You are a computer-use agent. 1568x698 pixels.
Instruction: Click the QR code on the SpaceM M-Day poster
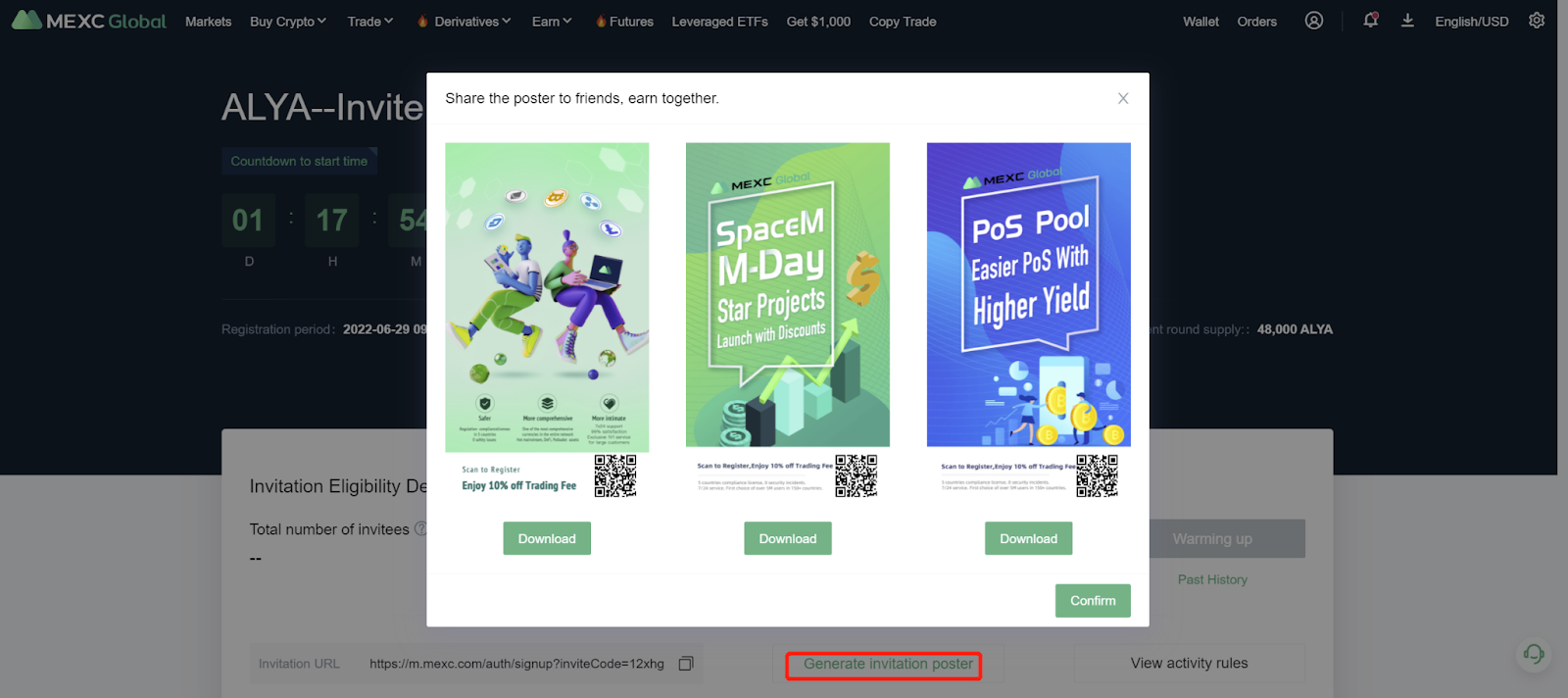(x=856, y=475)
